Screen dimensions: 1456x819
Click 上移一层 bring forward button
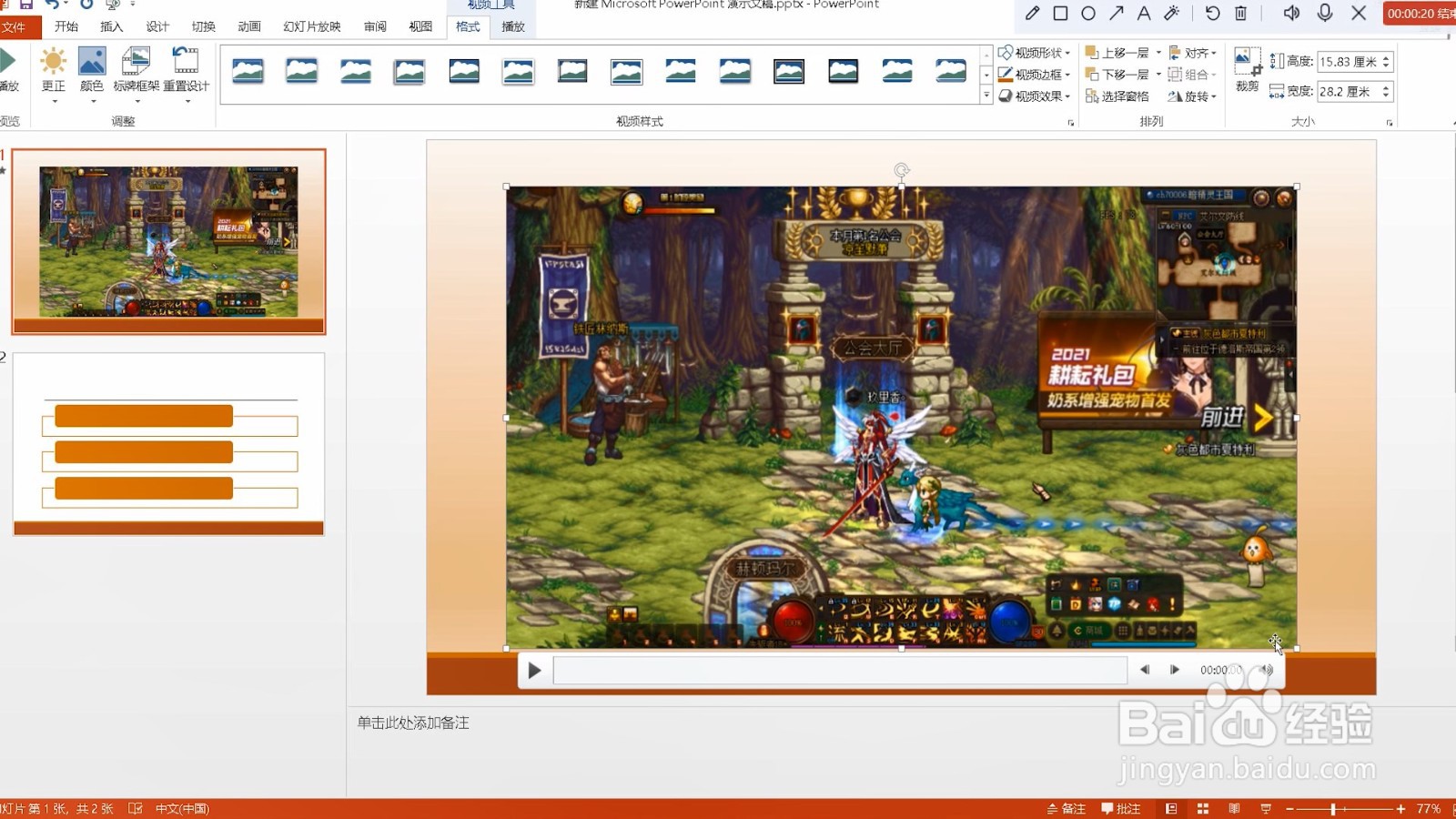point(1117,53)
